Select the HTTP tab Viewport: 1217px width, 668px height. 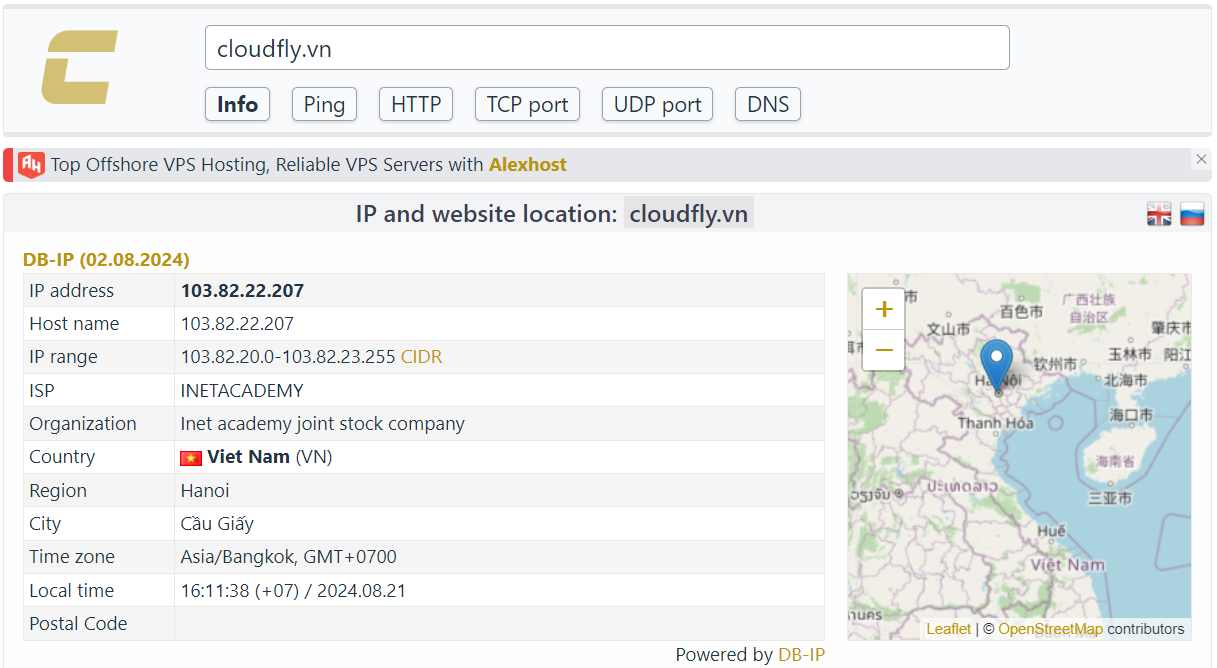416,104
